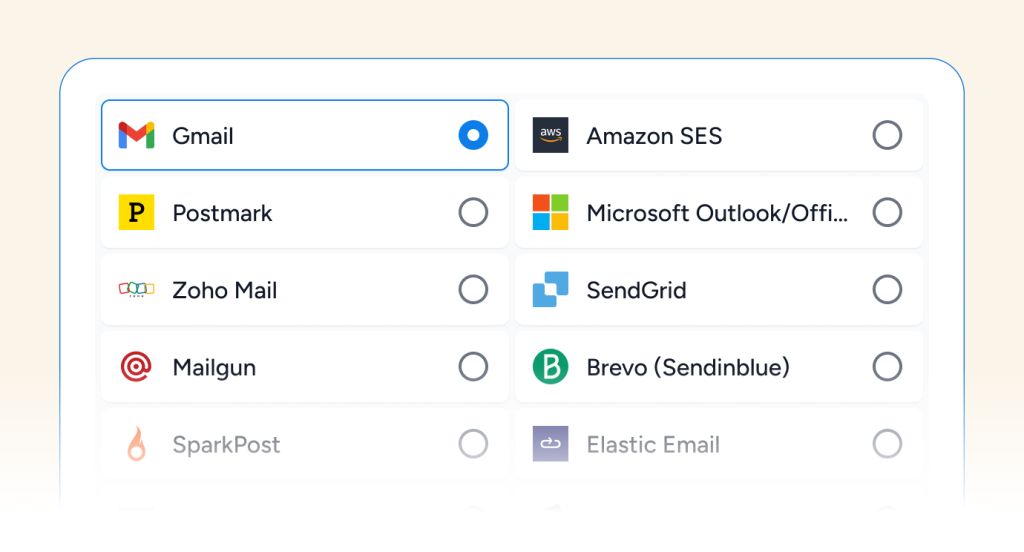
Task: Click the "Brevo (Sendinblue)" label text
Action: click(688, 367)
